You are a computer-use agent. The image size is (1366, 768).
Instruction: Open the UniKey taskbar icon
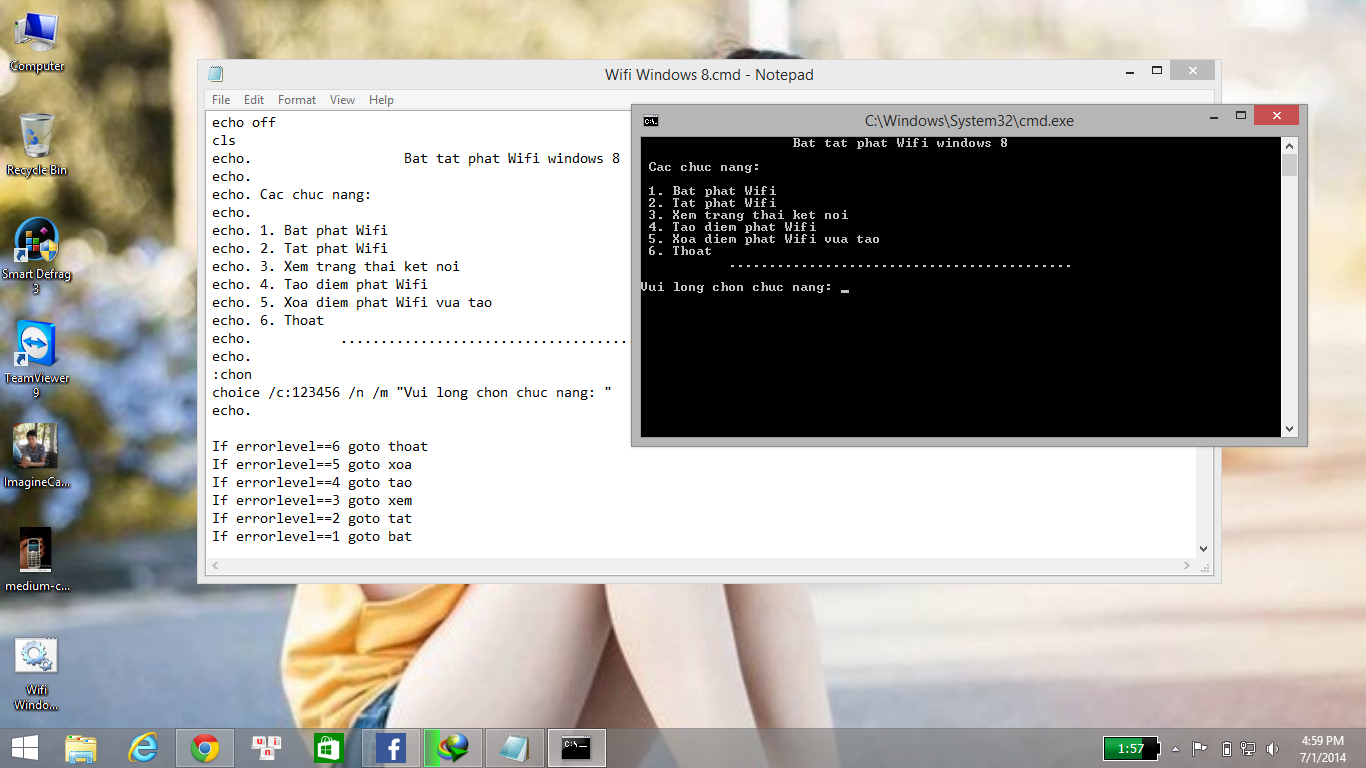coord(267,748)
